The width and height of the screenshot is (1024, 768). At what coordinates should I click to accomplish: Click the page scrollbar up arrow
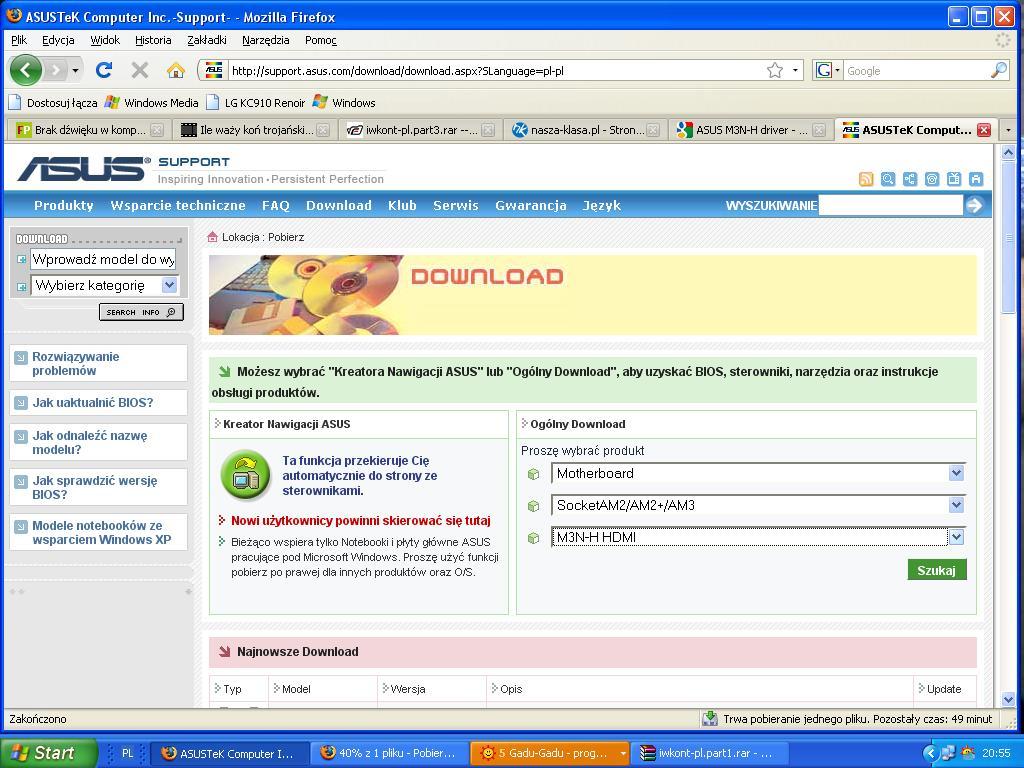tap(1008, 152)
